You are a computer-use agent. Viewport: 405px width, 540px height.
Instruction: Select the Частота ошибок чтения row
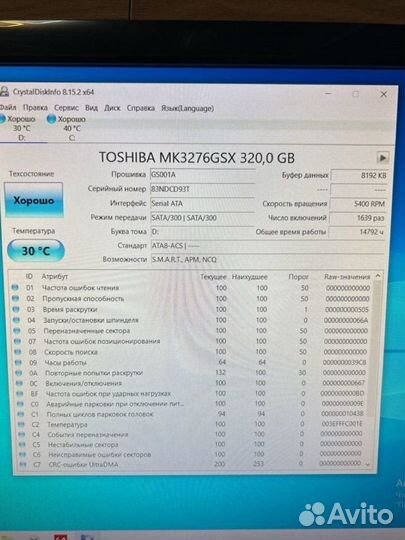pos(191,288)
